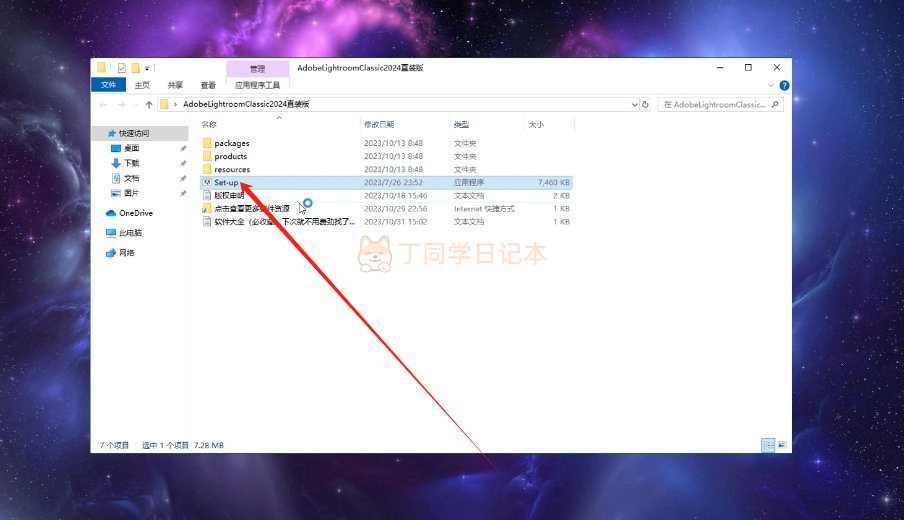Go back with the Back arrow
This screenshot has width=904, height=520.
[x=103, y=104]
